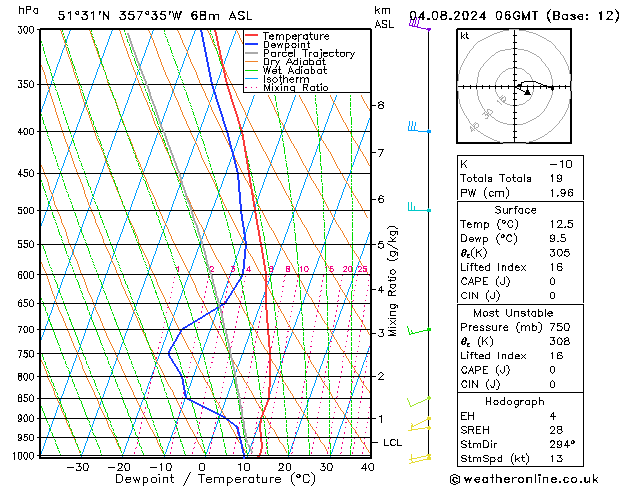Click the 700 pressure level label
Screen dimensions: 629x486
tap(26, 330)
